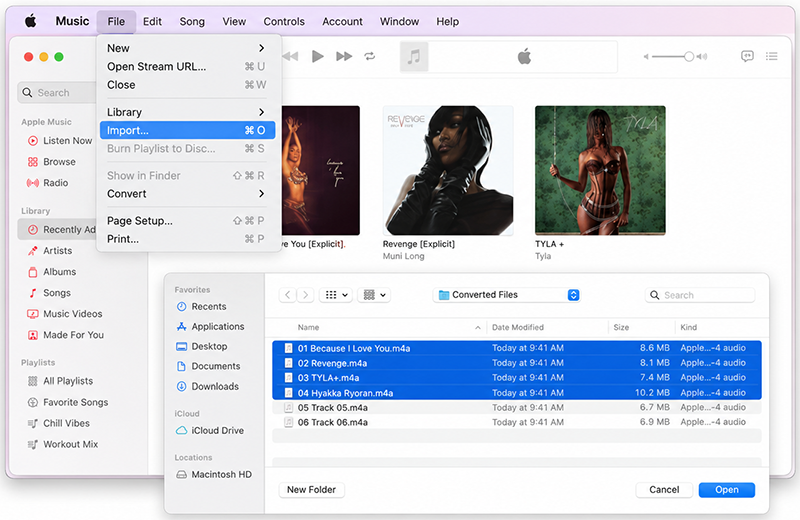Adjust the volume slider knob
This screenshot has width=800, height=520.
(x=689, y=57)
